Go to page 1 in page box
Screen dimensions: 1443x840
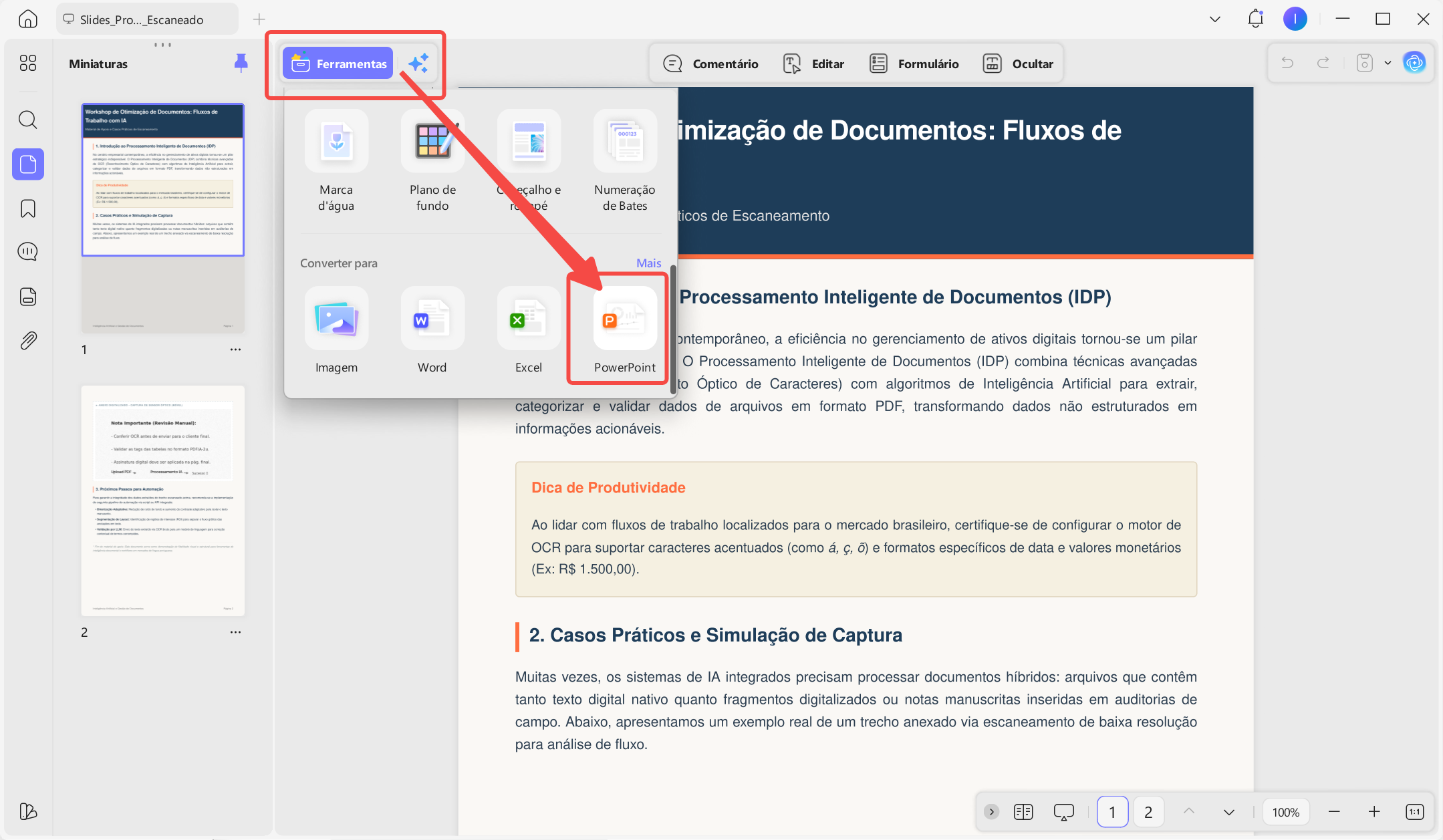1112,812
